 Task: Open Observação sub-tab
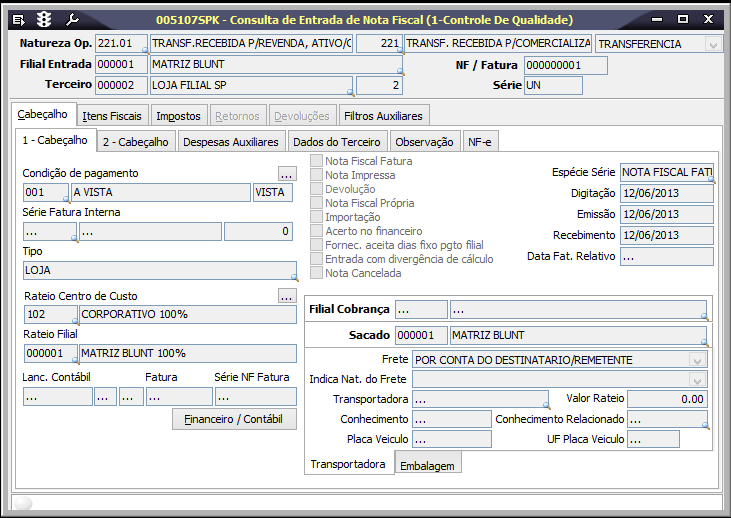pos(424,142)
